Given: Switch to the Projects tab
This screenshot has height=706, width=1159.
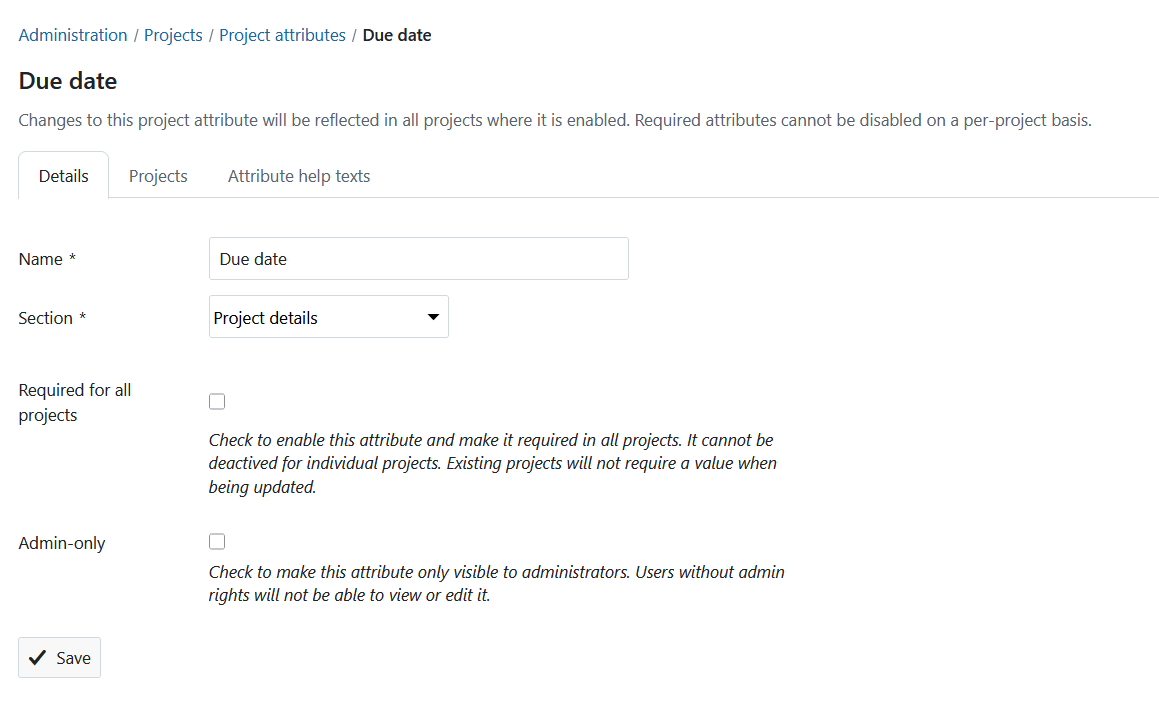Looking at the screenshot, I should coord(157,175).
